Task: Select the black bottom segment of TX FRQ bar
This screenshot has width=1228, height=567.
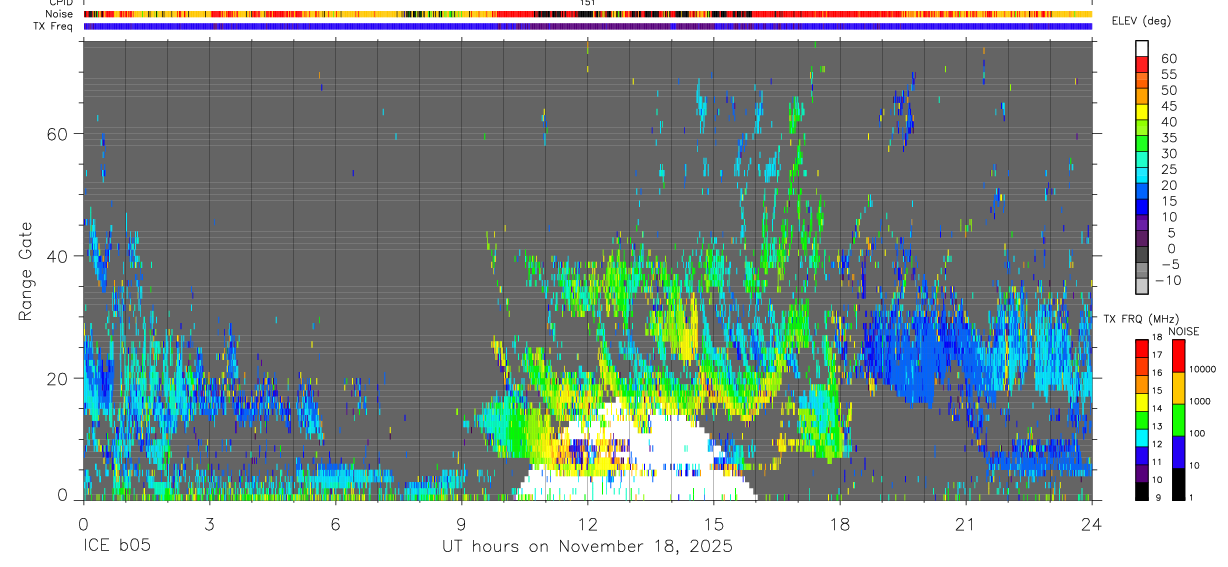Action: (1141, 491)
